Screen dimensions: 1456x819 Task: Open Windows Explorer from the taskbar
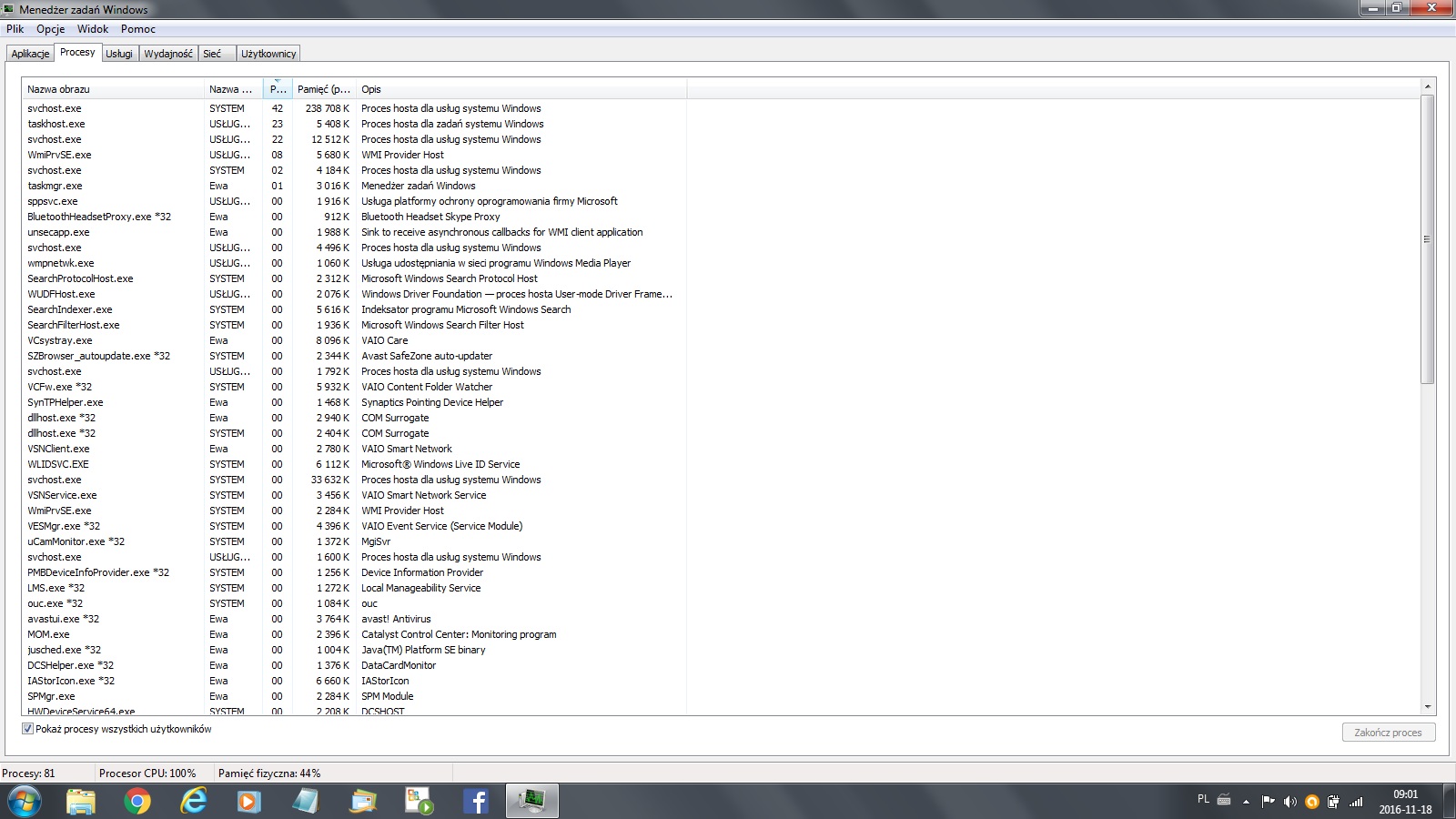(x=81, y=802)
